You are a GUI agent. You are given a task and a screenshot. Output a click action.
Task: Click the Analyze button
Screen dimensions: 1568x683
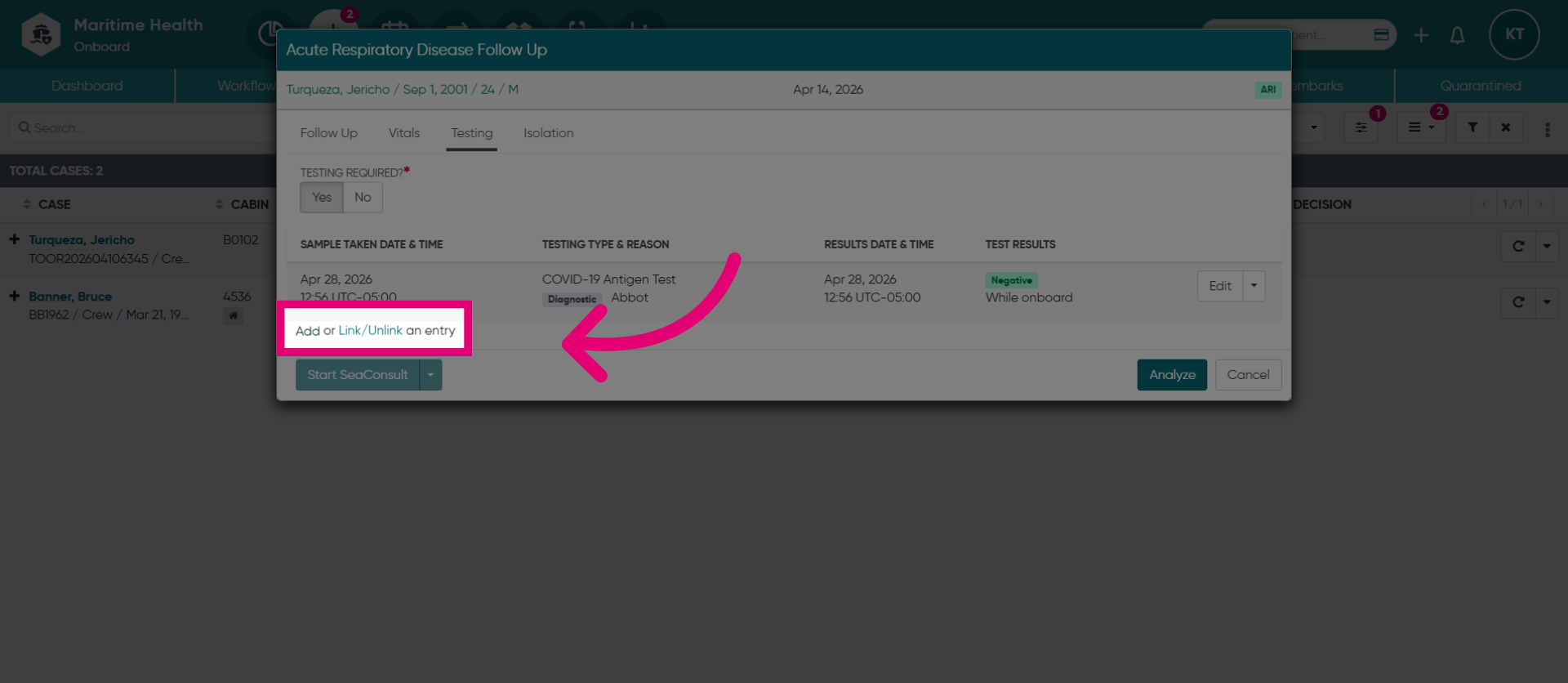(1172, 375)
